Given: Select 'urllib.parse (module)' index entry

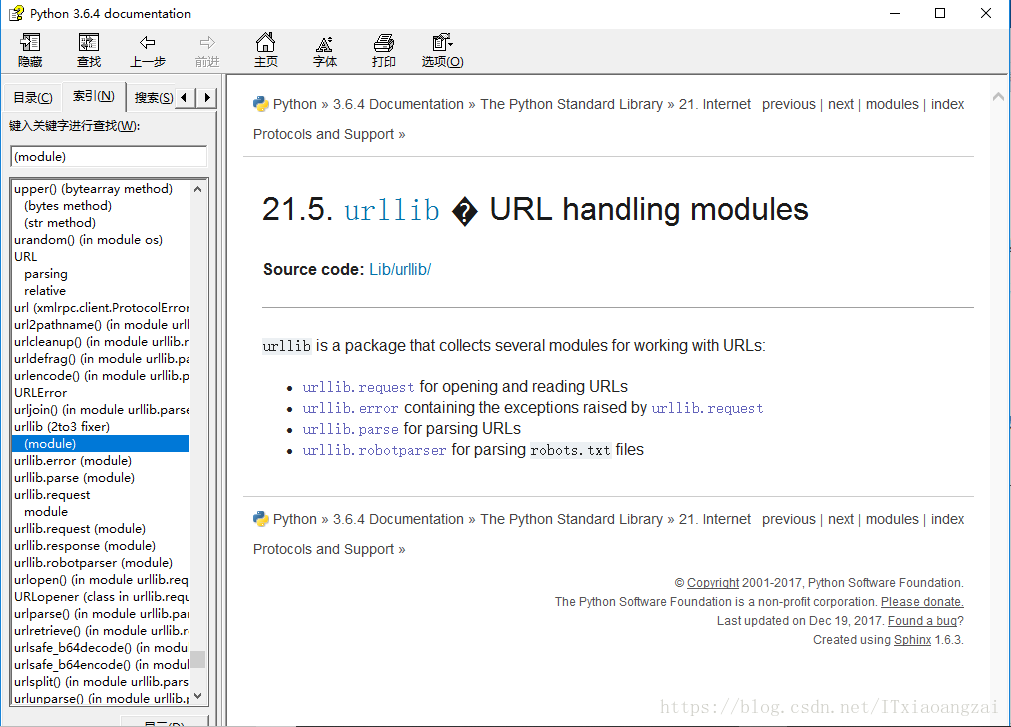Looking at the screenshot, I should 74,478.
